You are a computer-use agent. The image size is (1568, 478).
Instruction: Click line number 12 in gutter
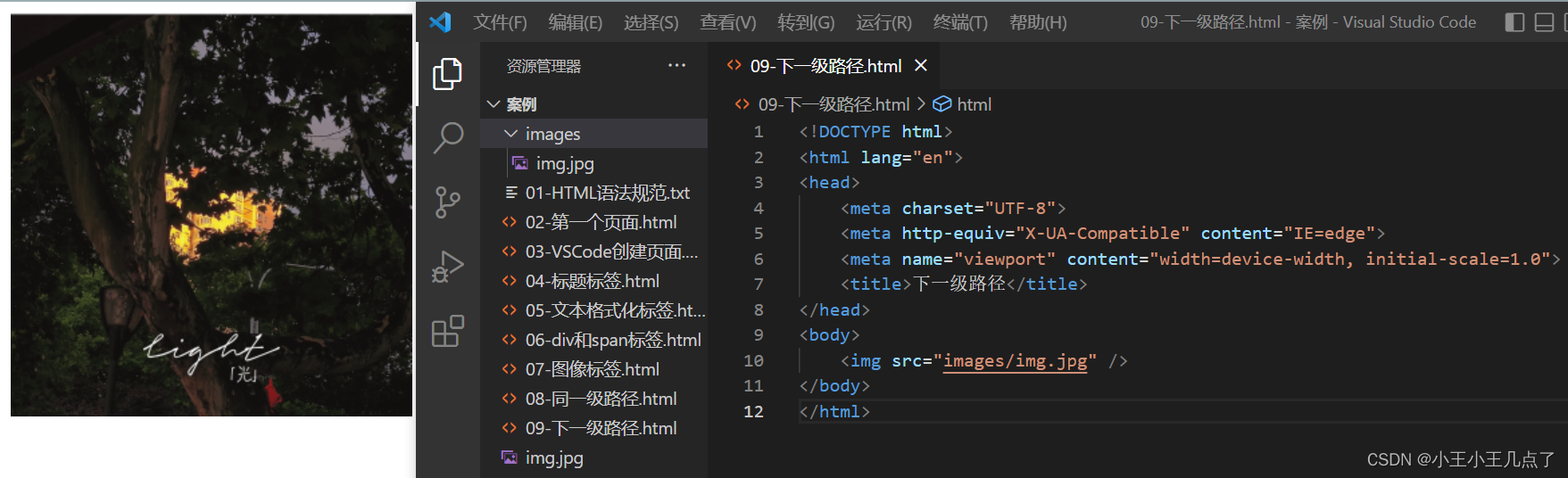753,412
